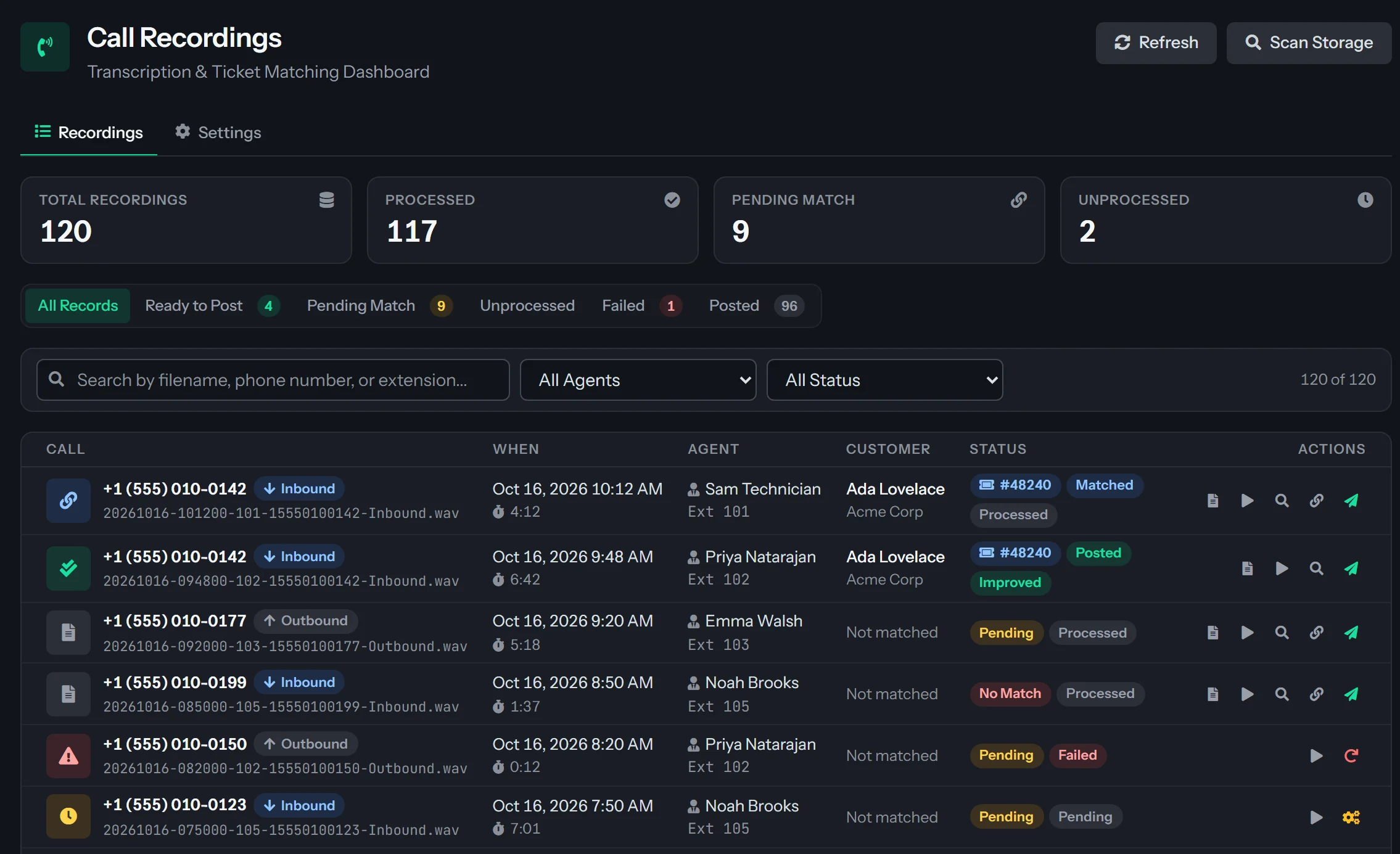Filter by Pending Match records
This screenshot has height=854, width=1400.
380,306
